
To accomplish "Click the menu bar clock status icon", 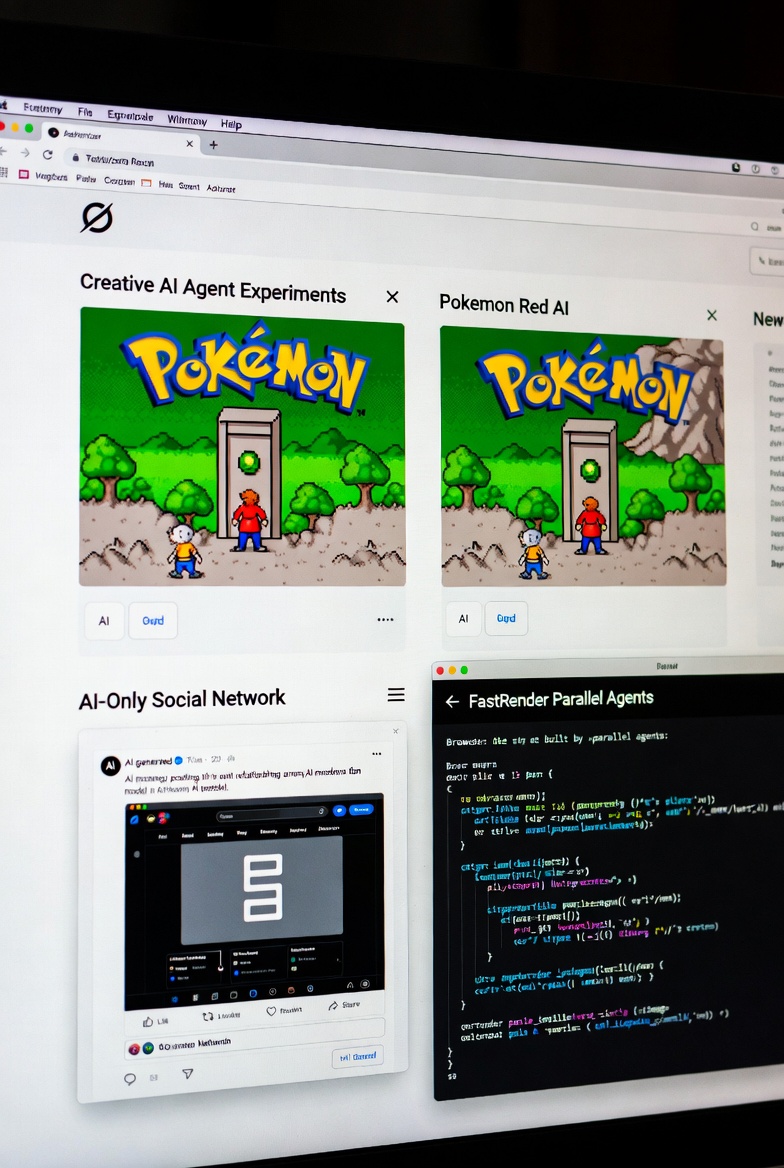I will [x=756, y=169].
